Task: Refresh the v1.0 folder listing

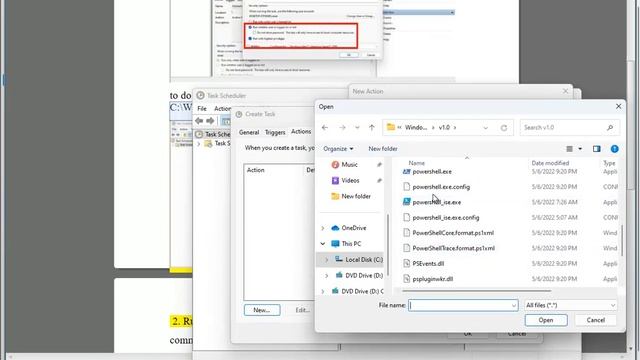Action: click(504, 128)
